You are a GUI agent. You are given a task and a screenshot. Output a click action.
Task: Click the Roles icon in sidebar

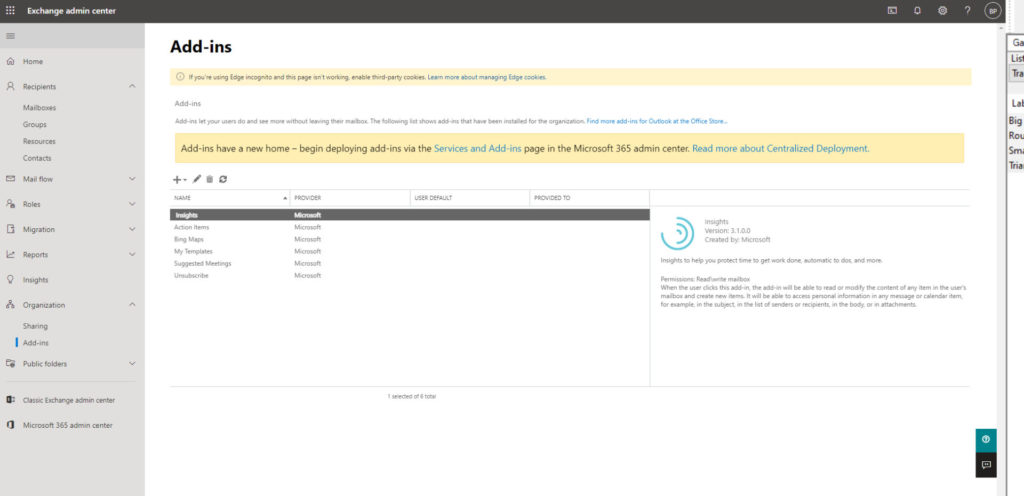[10, 204]
